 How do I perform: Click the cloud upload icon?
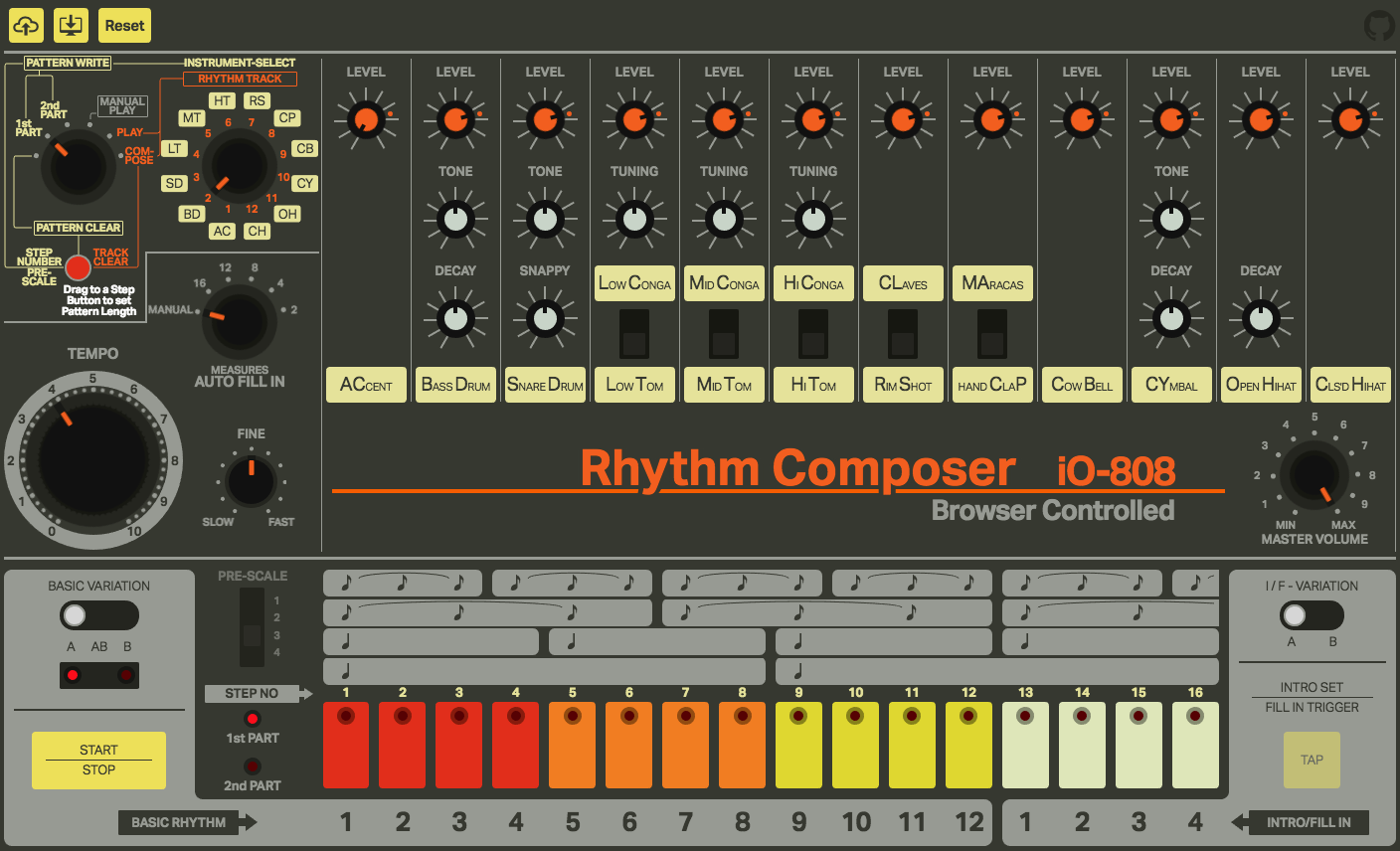[26, 25]
